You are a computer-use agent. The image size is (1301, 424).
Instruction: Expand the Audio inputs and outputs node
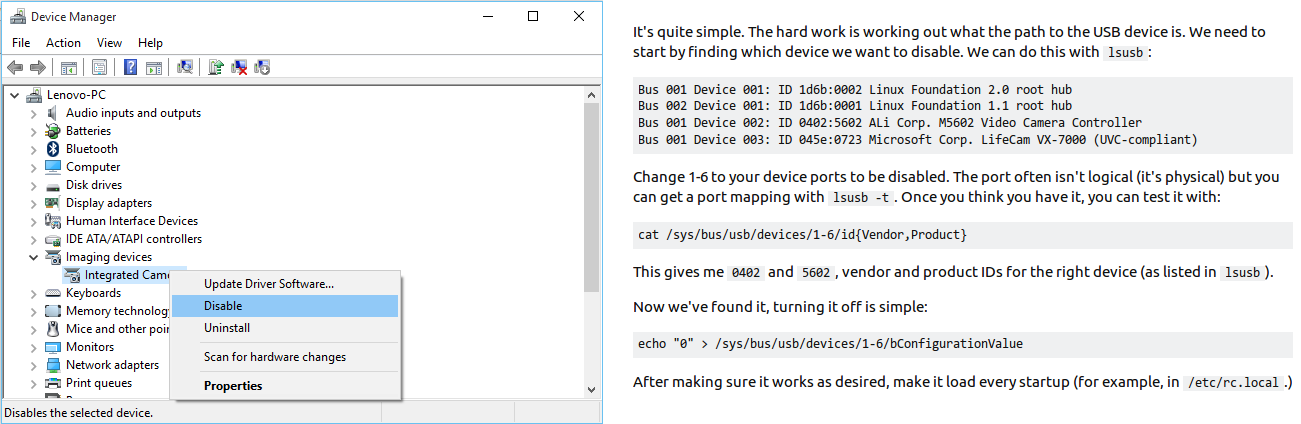pyautogui.click(x=34, y=113)
